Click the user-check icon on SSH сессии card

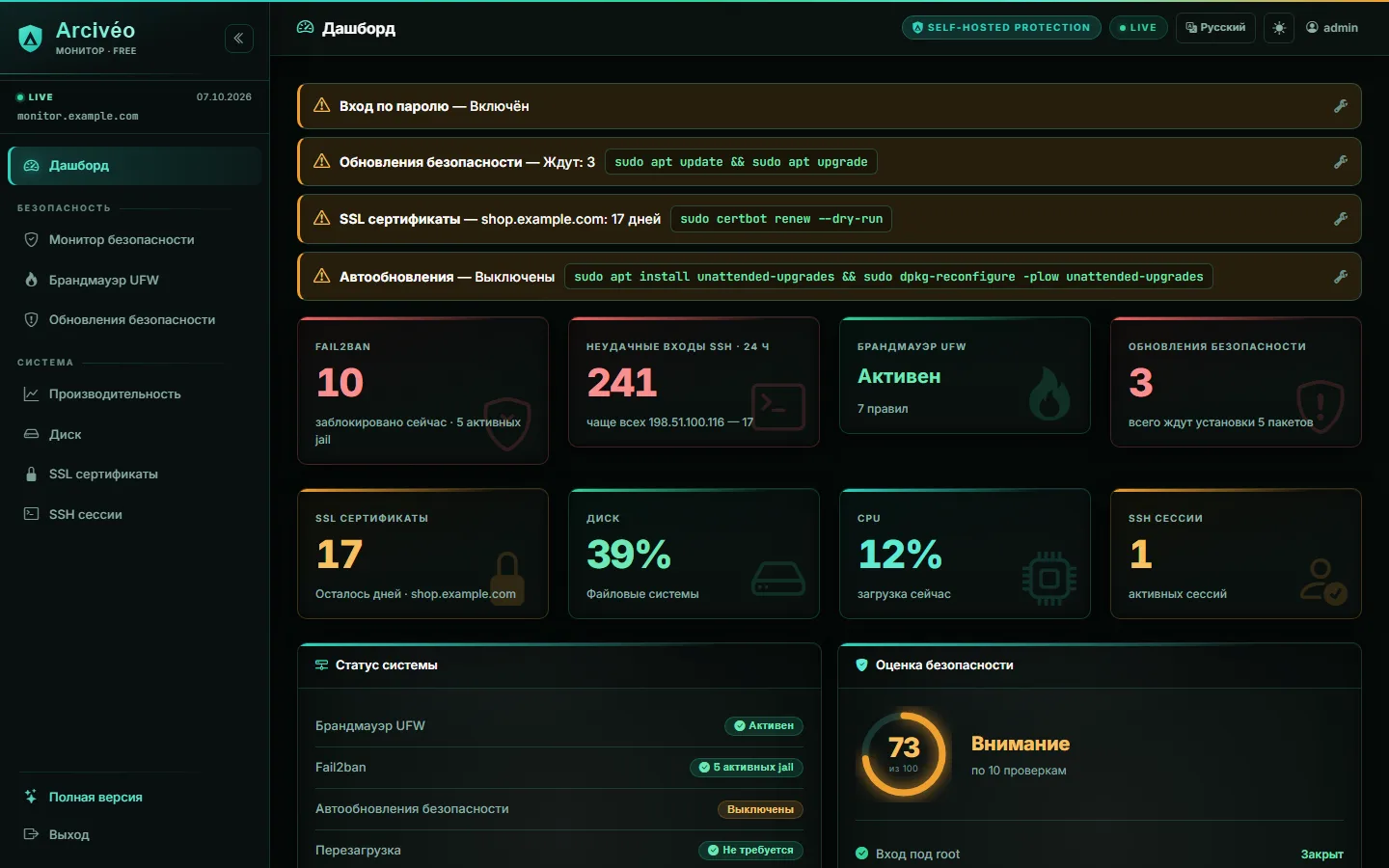[1322, 582]
